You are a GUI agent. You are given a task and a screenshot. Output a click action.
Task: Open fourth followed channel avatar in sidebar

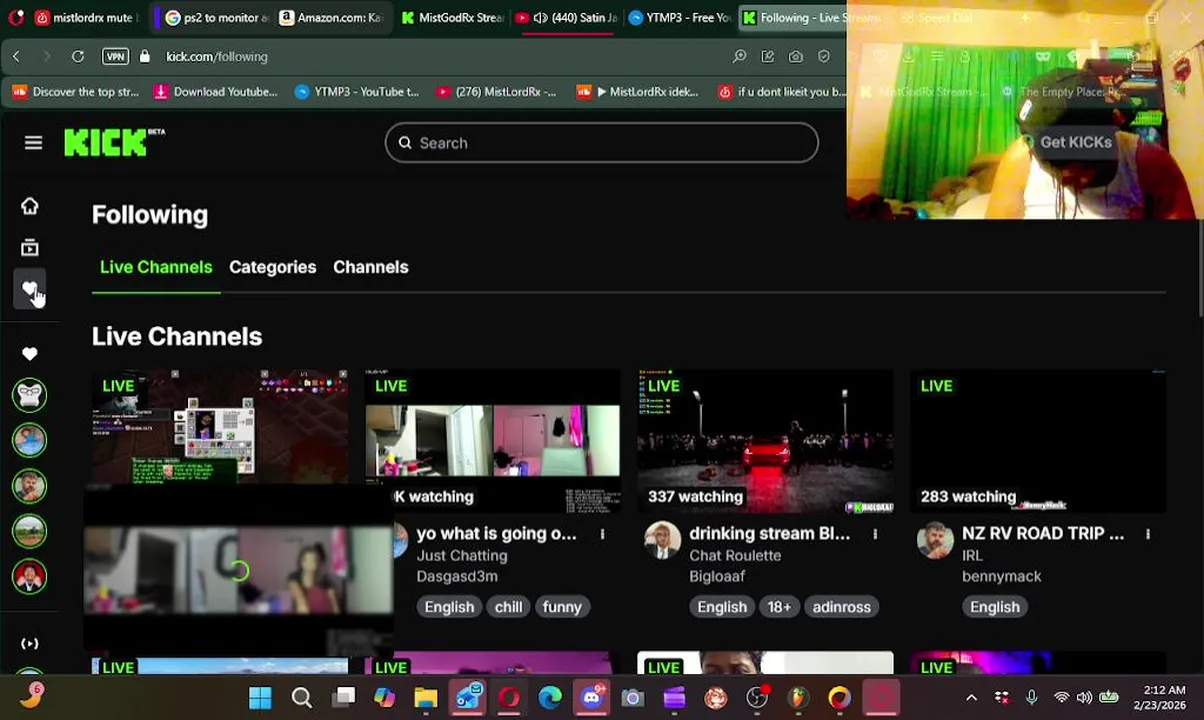(x=29, y=531)
